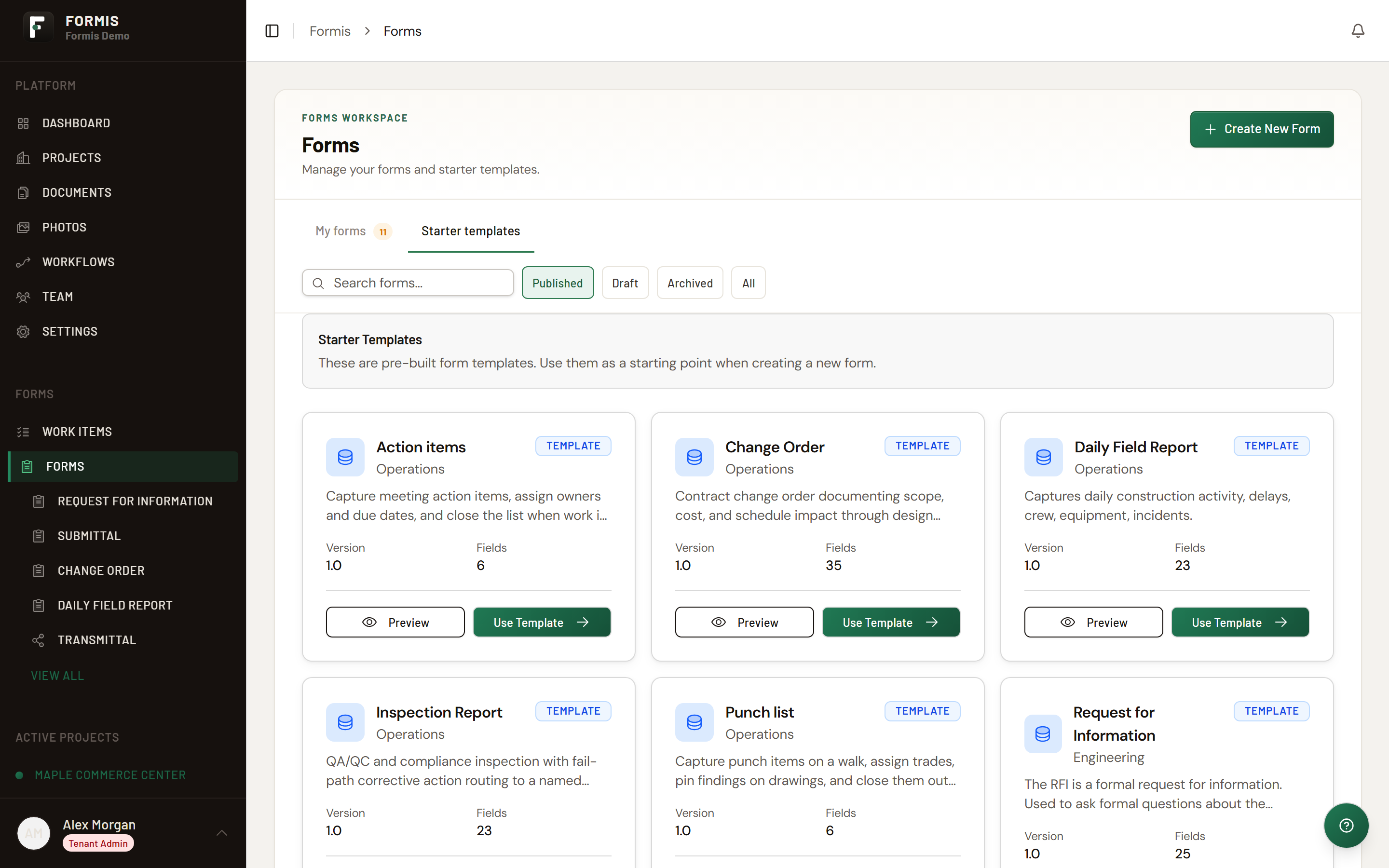Click the Punch list database icon
Screen dimensions: 1389x868
point(694,722)
